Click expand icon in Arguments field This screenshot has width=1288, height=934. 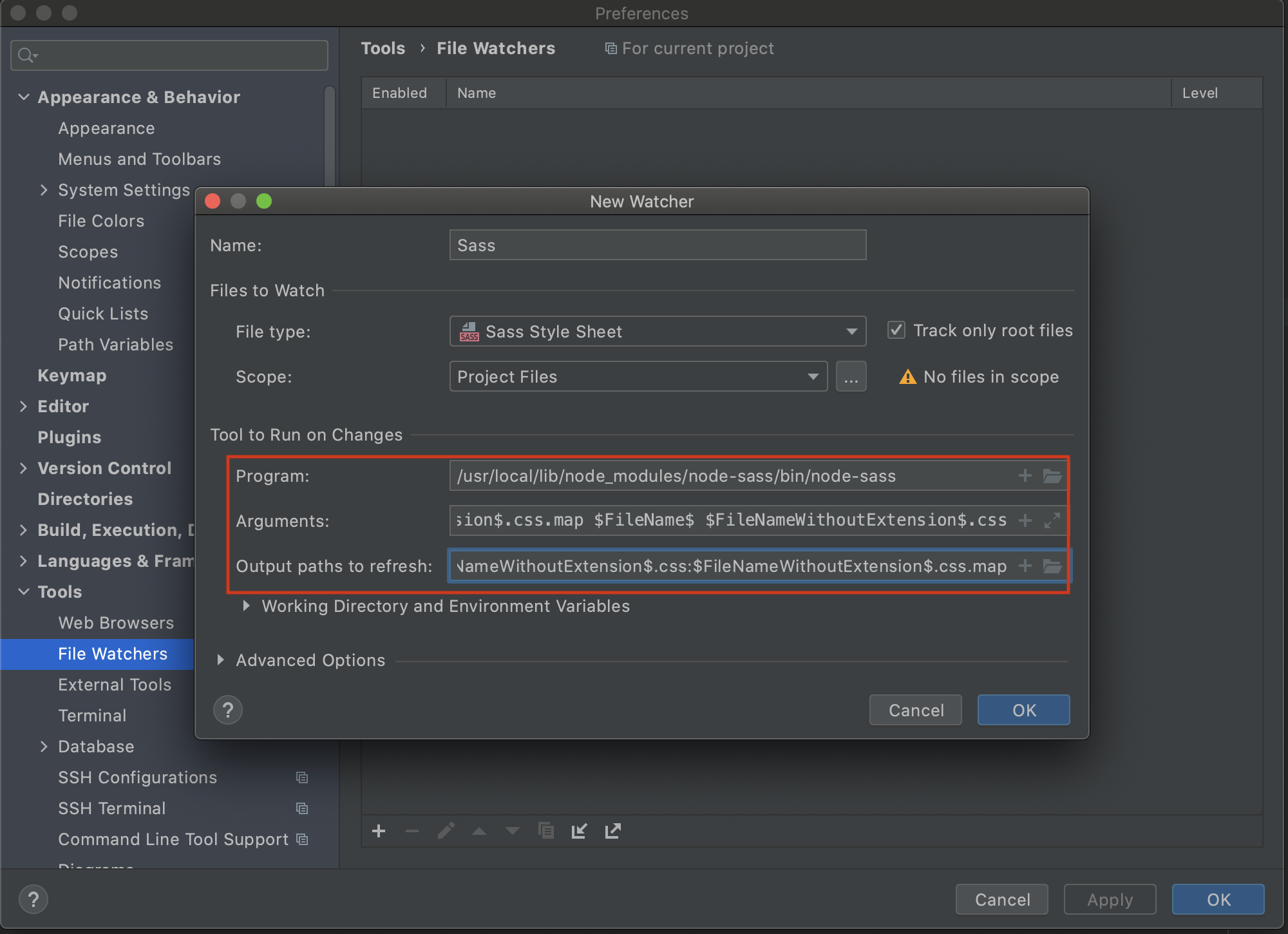point(1052,520)
